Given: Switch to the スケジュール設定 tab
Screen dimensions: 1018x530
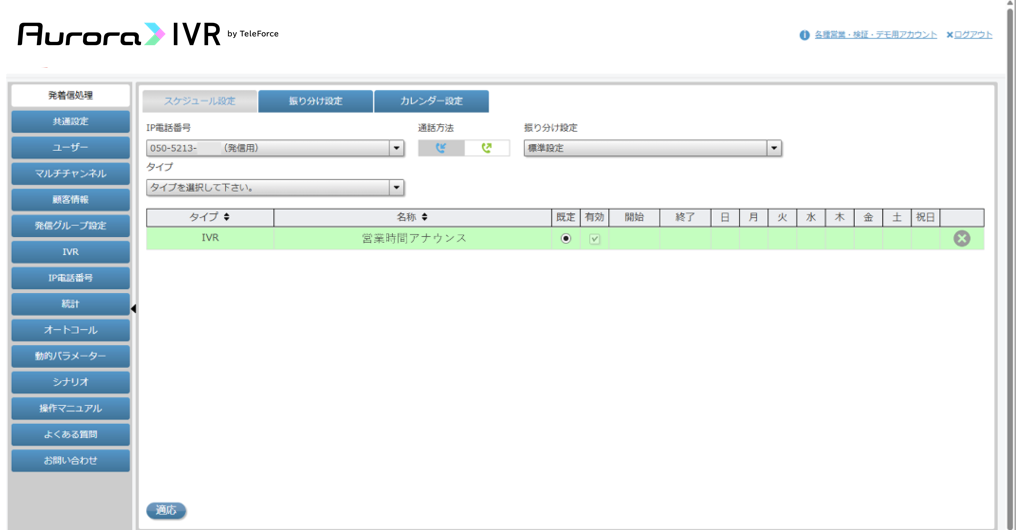Looking at the screenshot, I should tap(199, 101).
